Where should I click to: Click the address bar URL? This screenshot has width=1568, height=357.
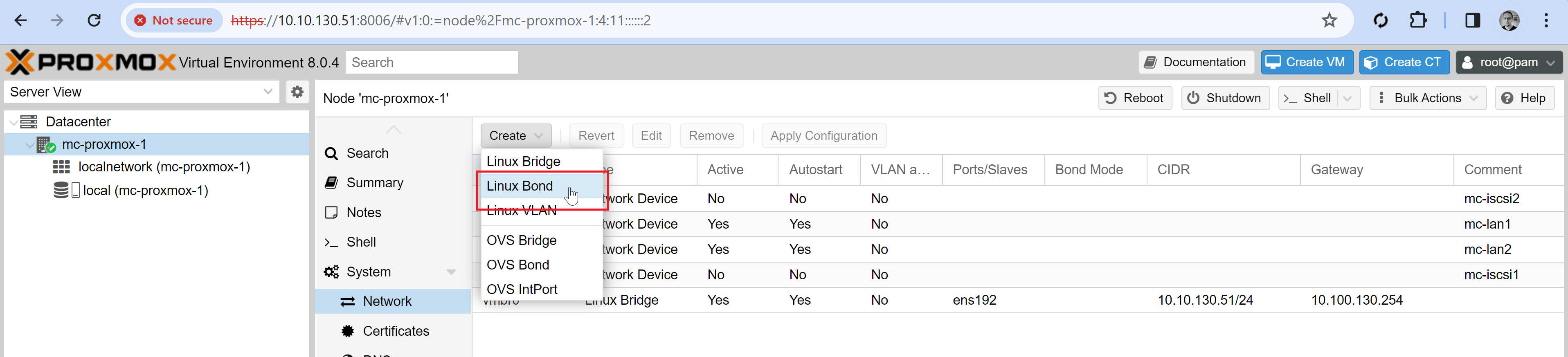(441, 21)
